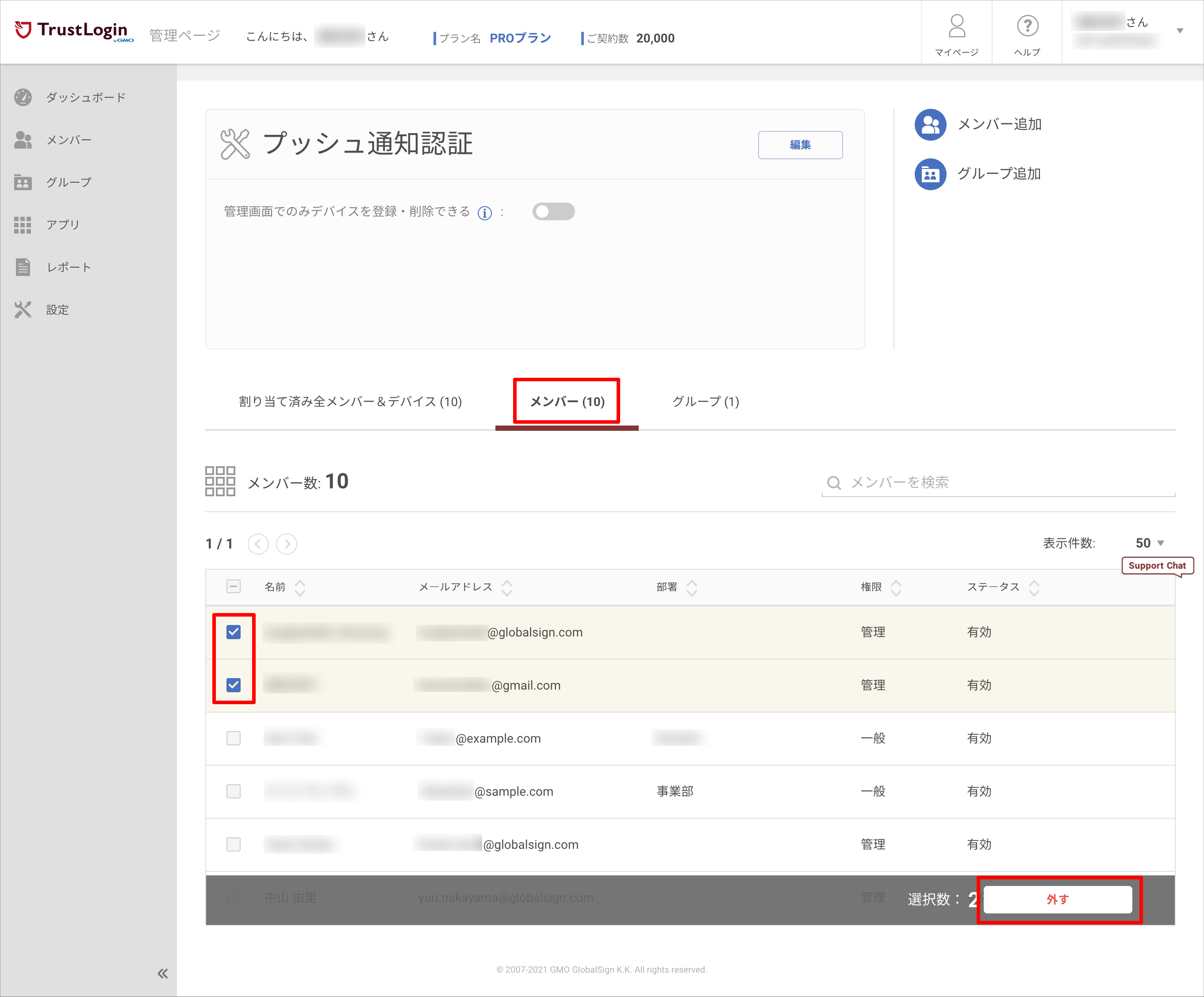Sort by ステータス column arrows
The height and width of the screenshot is (997, 1204).
click(x=1034, y=588)
